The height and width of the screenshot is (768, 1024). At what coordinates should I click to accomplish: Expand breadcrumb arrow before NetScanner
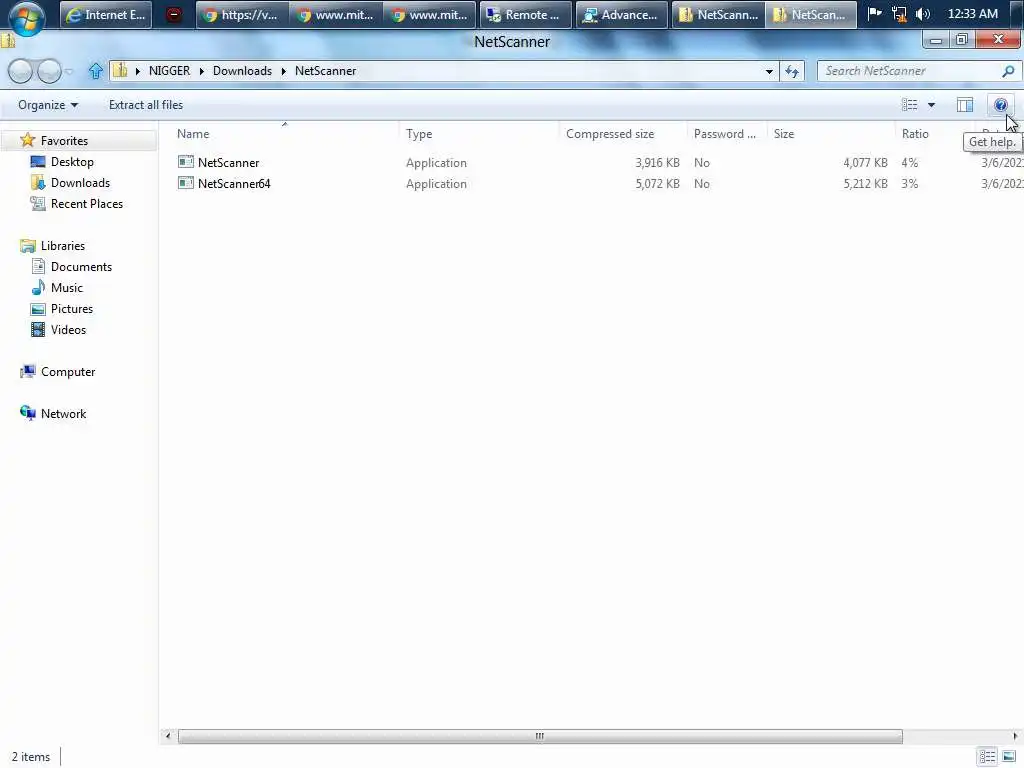point(283,71)
